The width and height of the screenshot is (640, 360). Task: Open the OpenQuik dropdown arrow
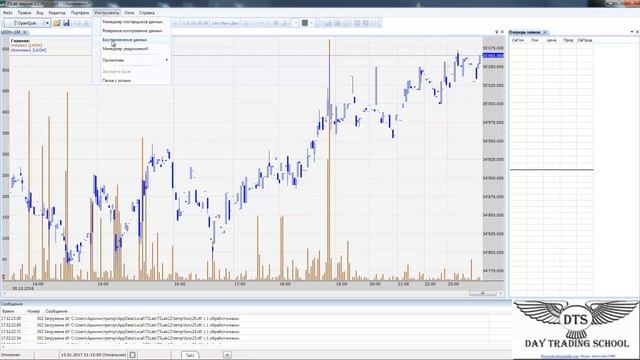(47, 23)
